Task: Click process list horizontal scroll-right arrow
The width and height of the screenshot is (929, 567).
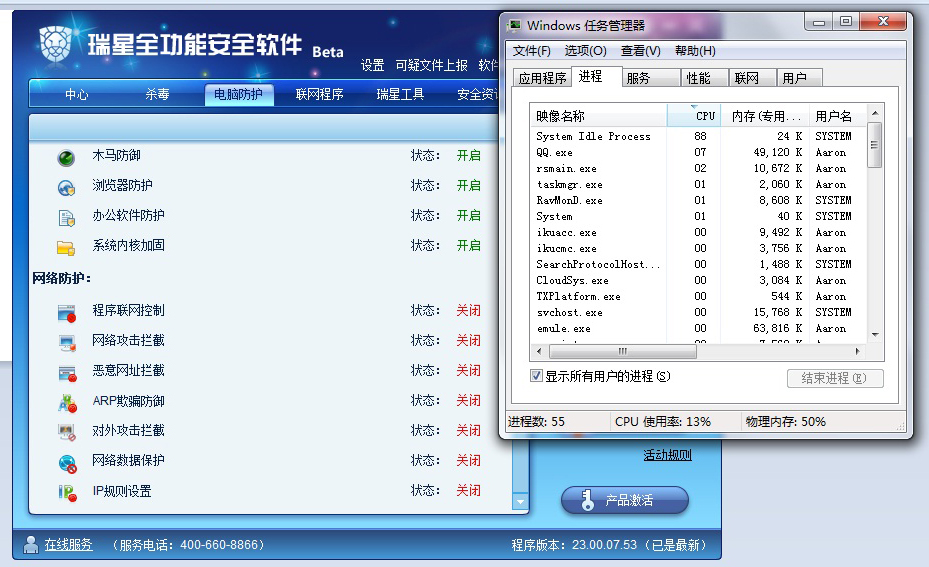Action: pos(857,351)
